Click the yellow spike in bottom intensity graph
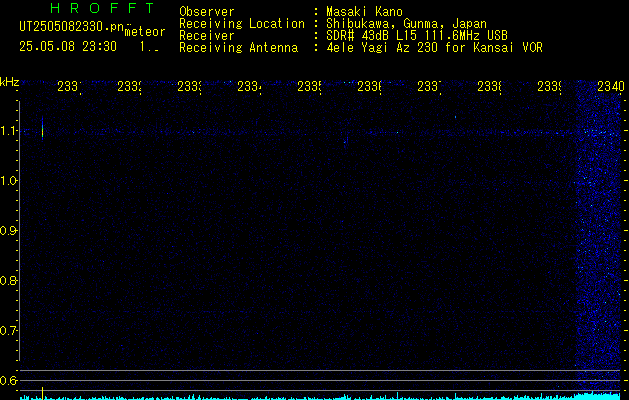The width and height of the screenshot is (629, 400). (x=42, y=393)
